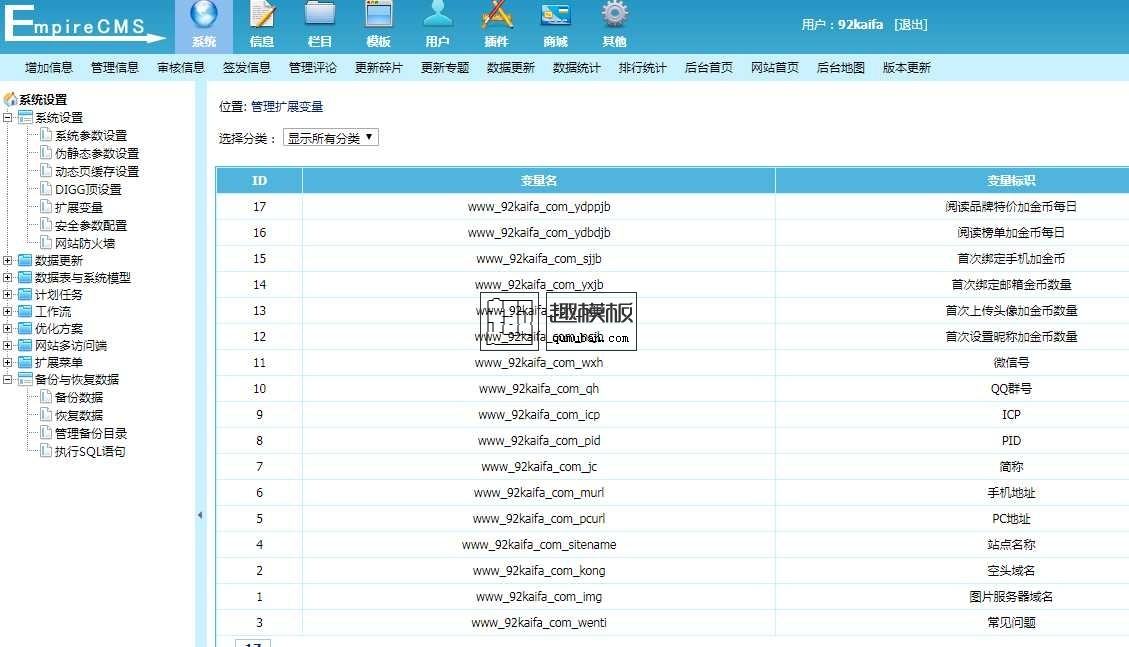This screenshot has height=647, width=1129.
Task: Go to 管理信息 in the submenu
Action: point(114,68)
